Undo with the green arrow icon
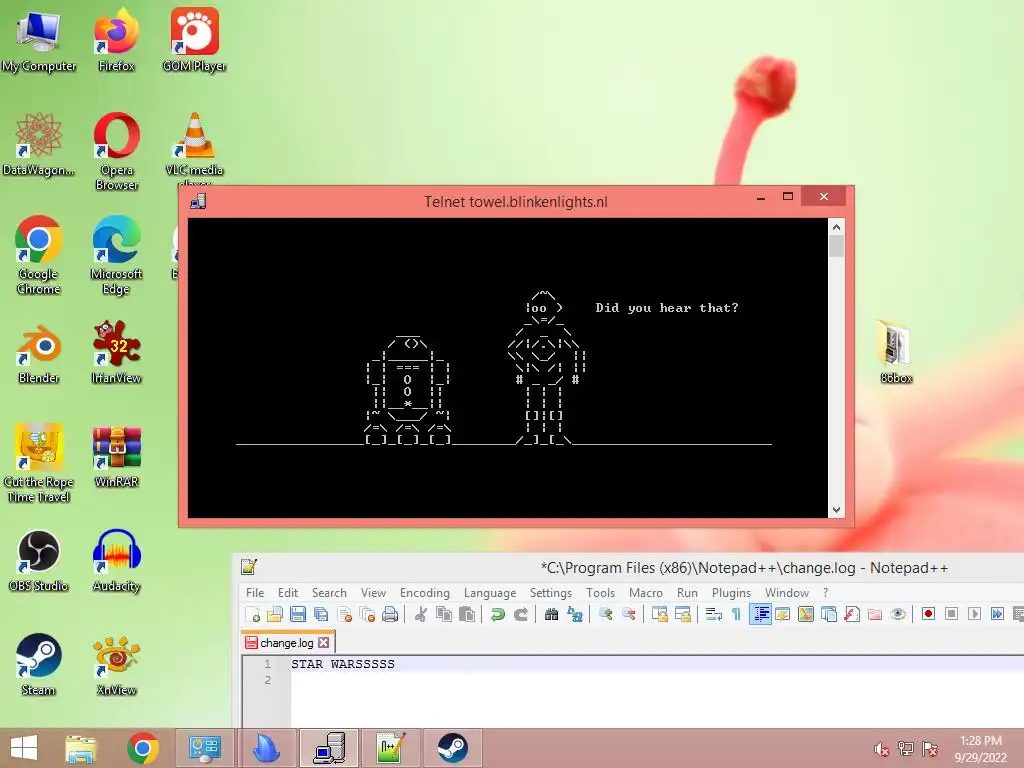Screen dimensions: 1024x768 pyautogui.click(x=498, y=614)
